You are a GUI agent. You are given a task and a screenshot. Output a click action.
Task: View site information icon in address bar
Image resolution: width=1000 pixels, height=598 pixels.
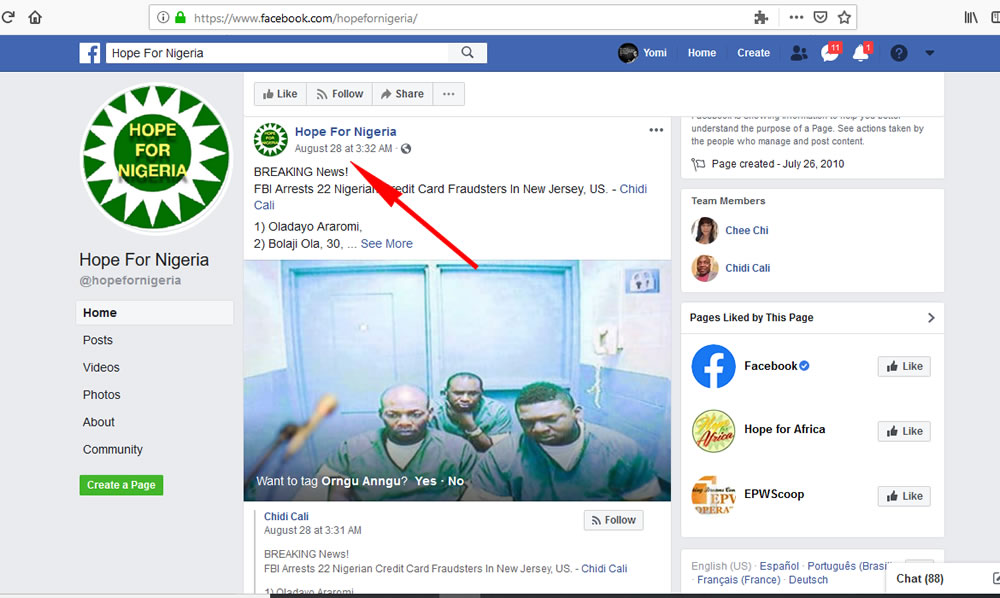tap(163, 18)
